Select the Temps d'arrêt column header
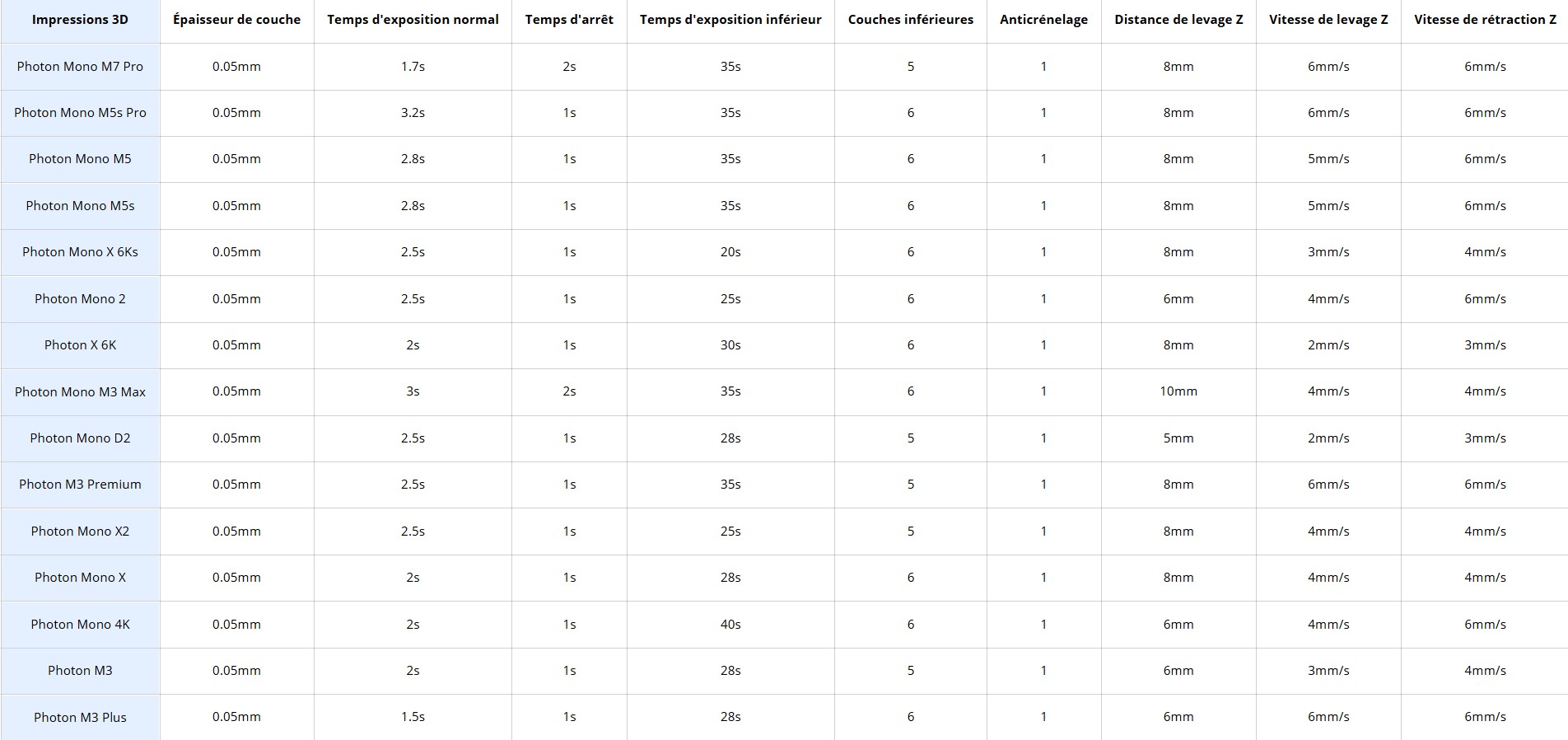 [569, 20]
